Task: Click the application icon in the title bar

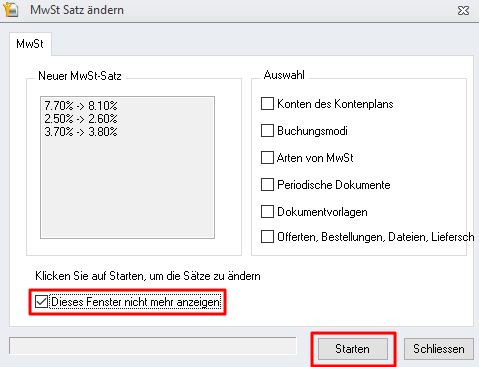Action: click(10, 9)
